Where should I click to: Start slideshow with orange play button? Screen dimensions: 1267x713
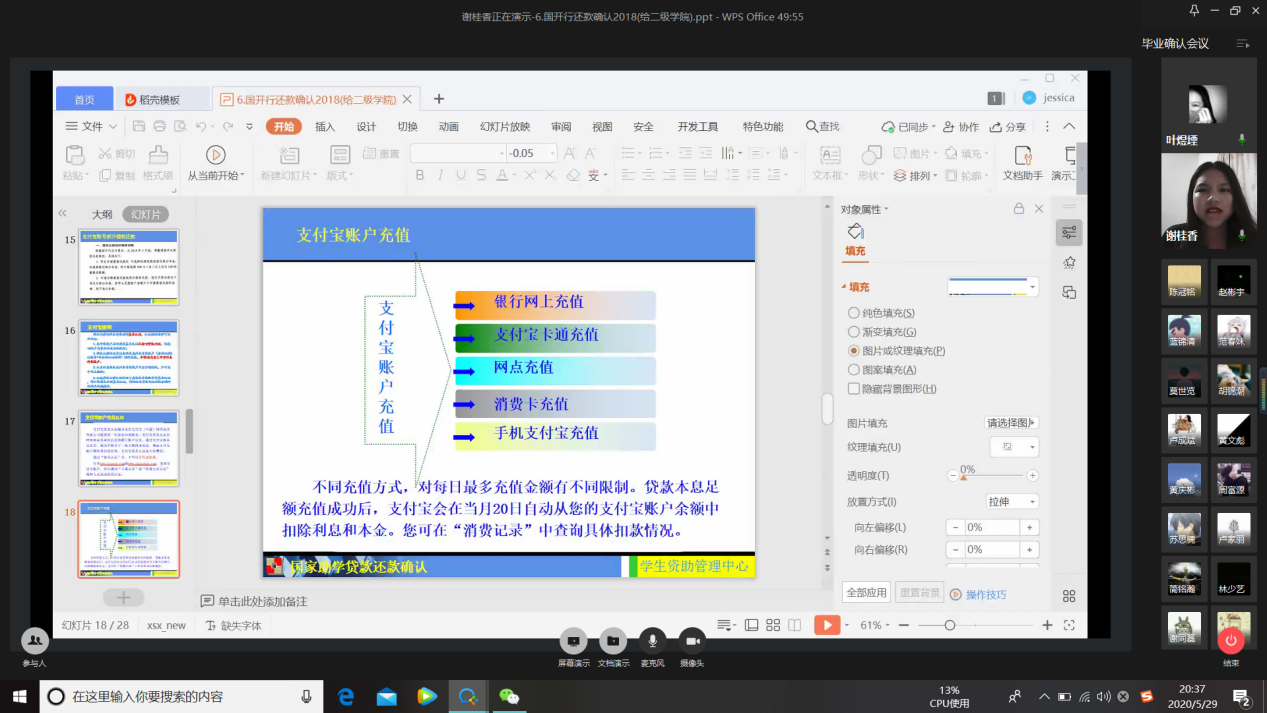(827, 625)
